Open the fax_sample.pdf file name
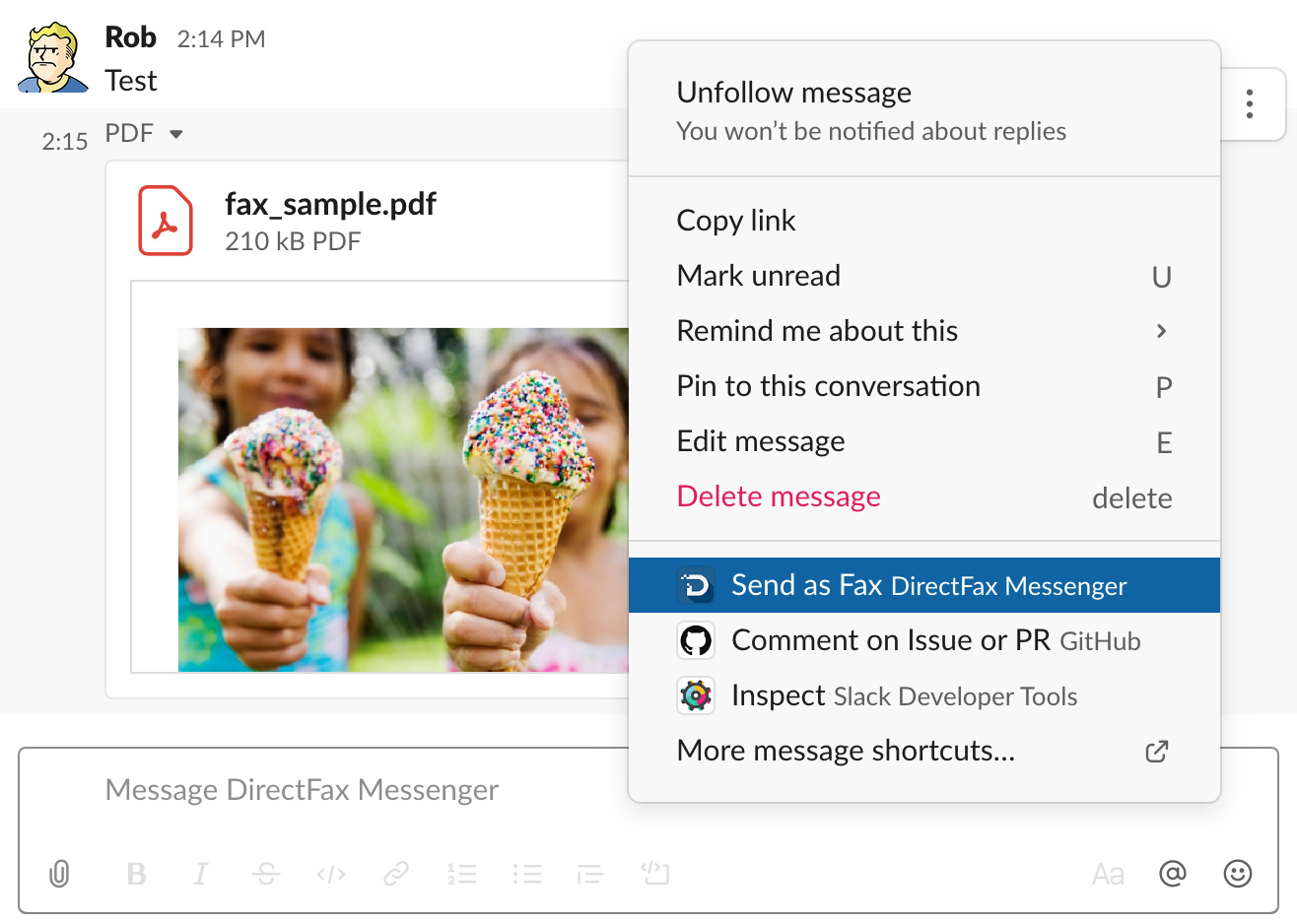 [330, 204]
